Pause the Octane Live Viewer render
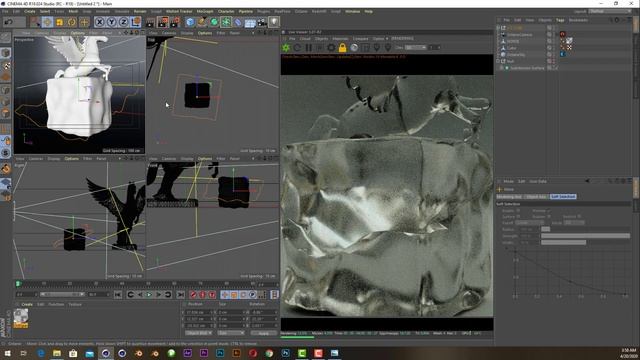The image size is (640, 360). 309,48
